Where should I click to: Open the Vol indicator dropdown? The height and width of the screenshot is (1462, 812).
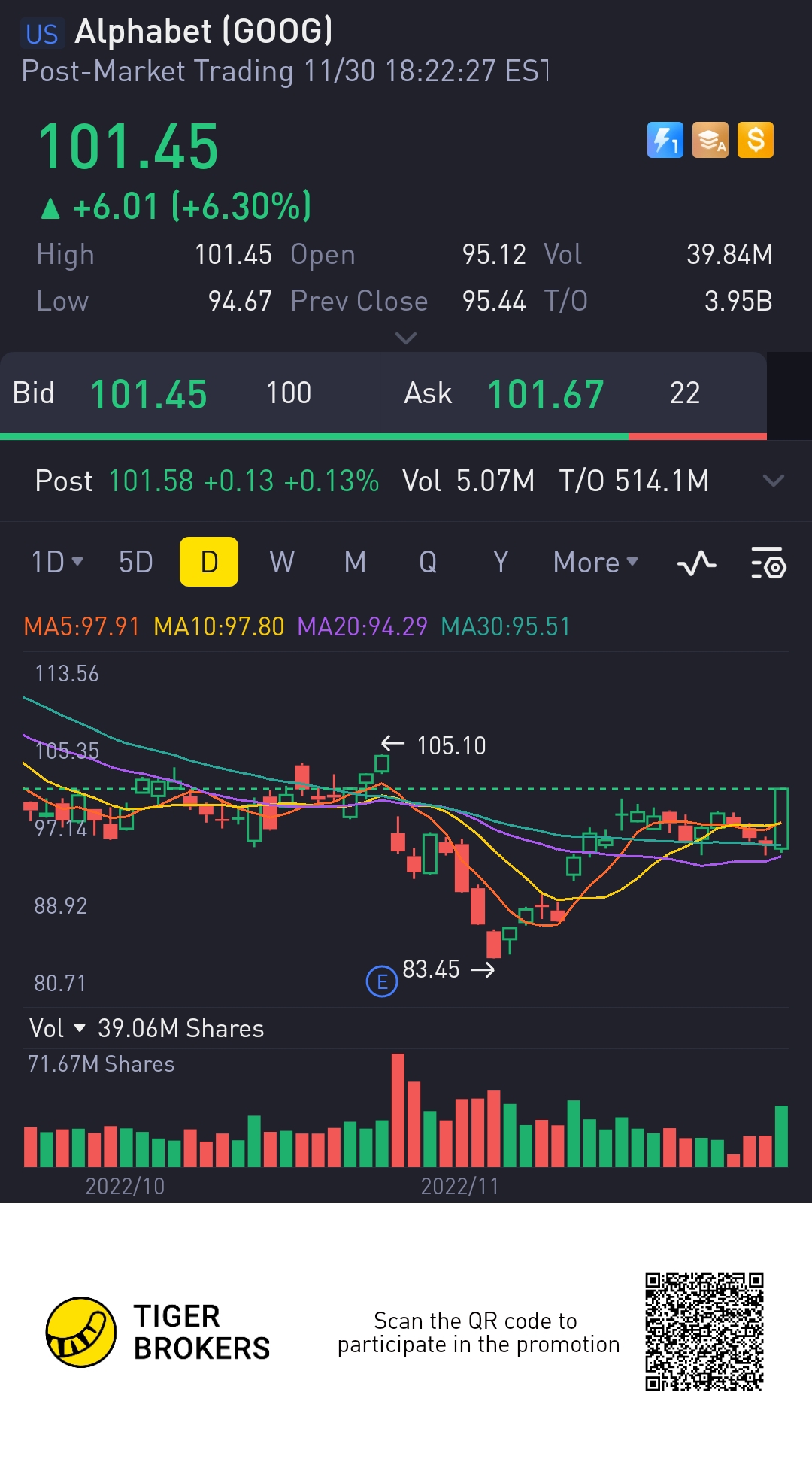(58, 1028)
